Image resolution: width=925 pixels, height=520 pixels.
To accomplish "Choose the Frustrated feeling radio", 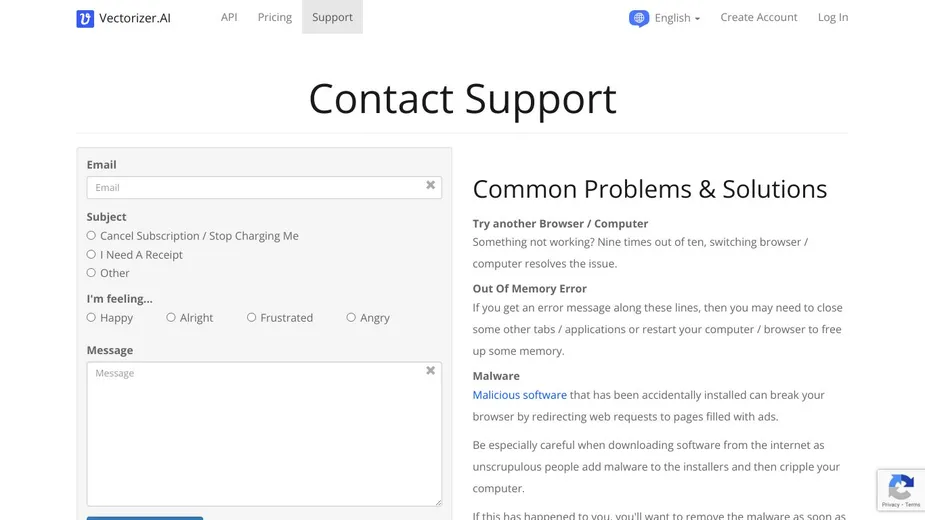I will (251, 318).
